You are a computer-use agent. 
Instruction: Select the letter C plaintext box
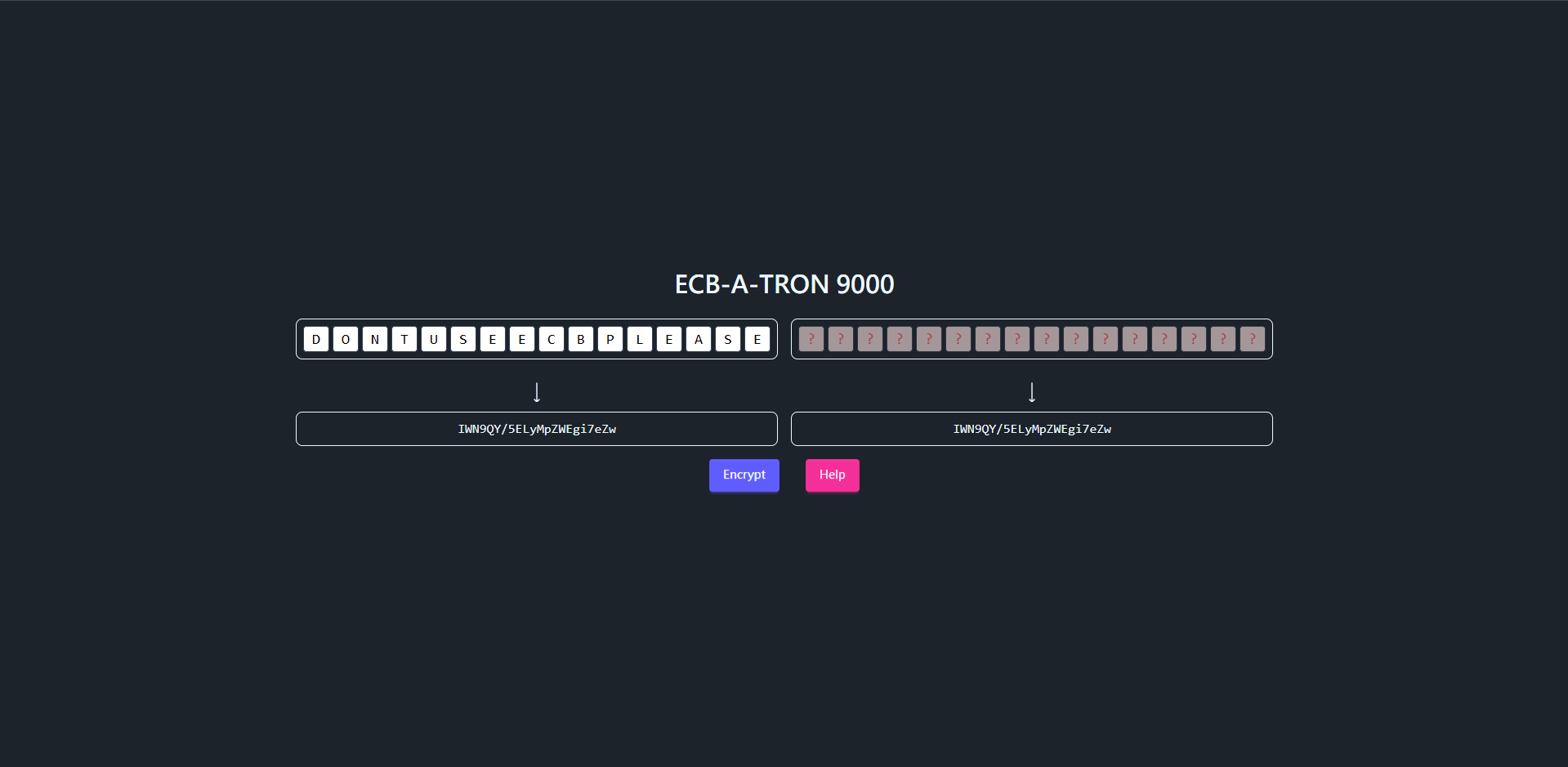(552, 339)
